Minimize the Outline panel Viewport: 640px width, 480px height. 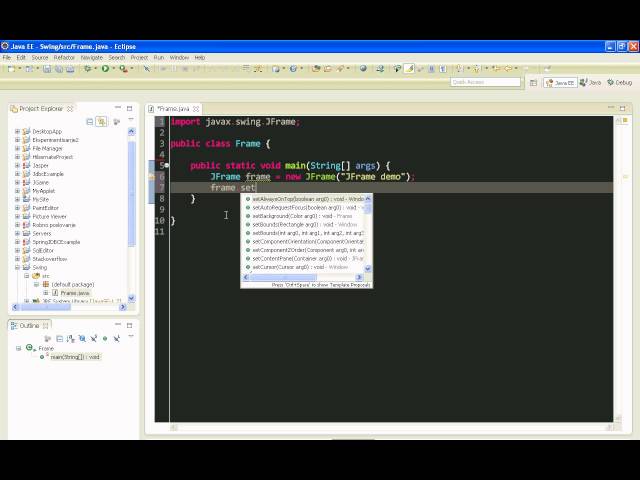(x=118, y=324)
